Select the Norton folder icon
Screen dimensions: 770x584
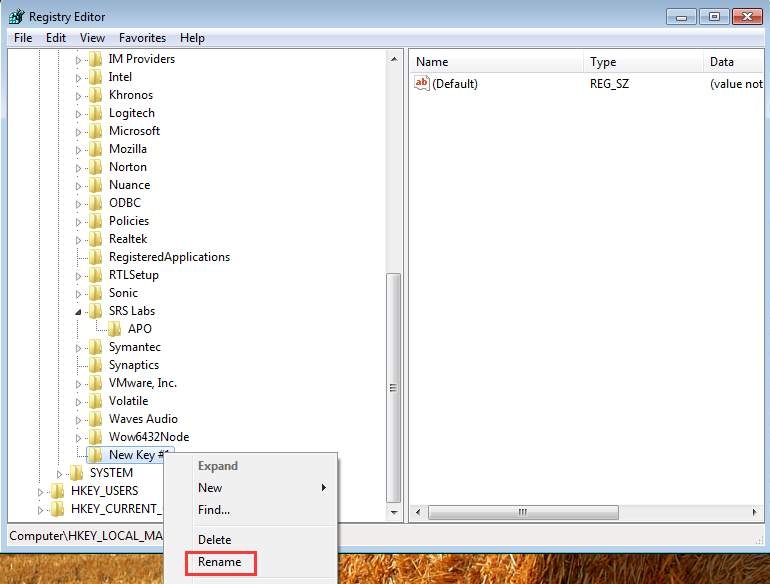(96, 167)
